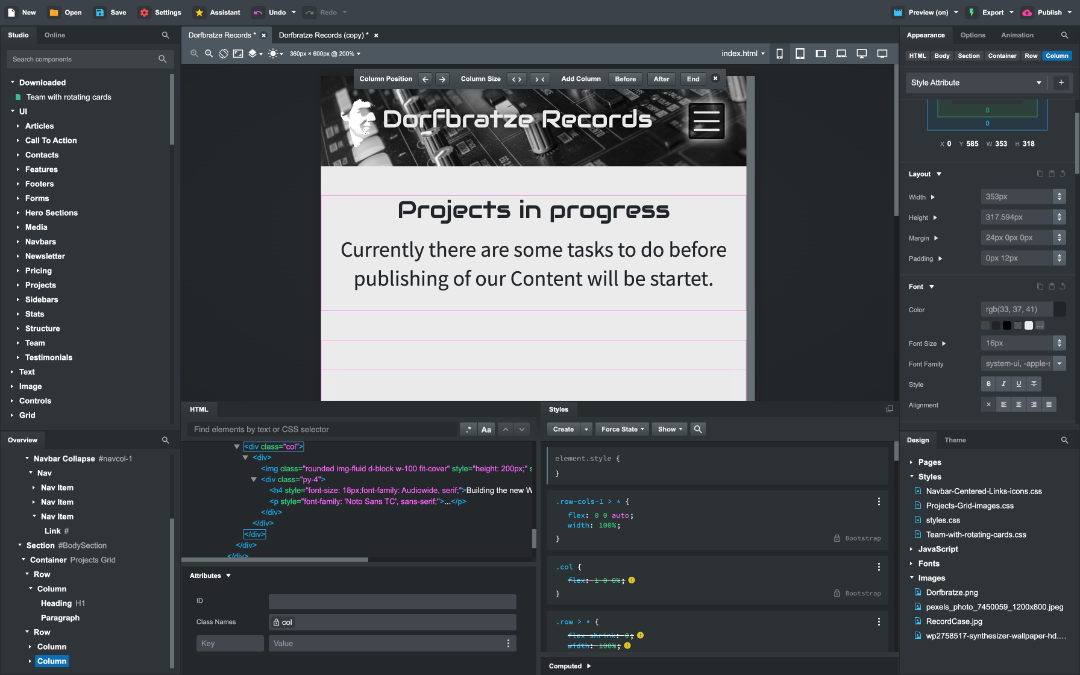Screen dimensions: 1080x675
Task: Toggle case-sensitive HTML search (Aa)
Action: tap(486, 430)
